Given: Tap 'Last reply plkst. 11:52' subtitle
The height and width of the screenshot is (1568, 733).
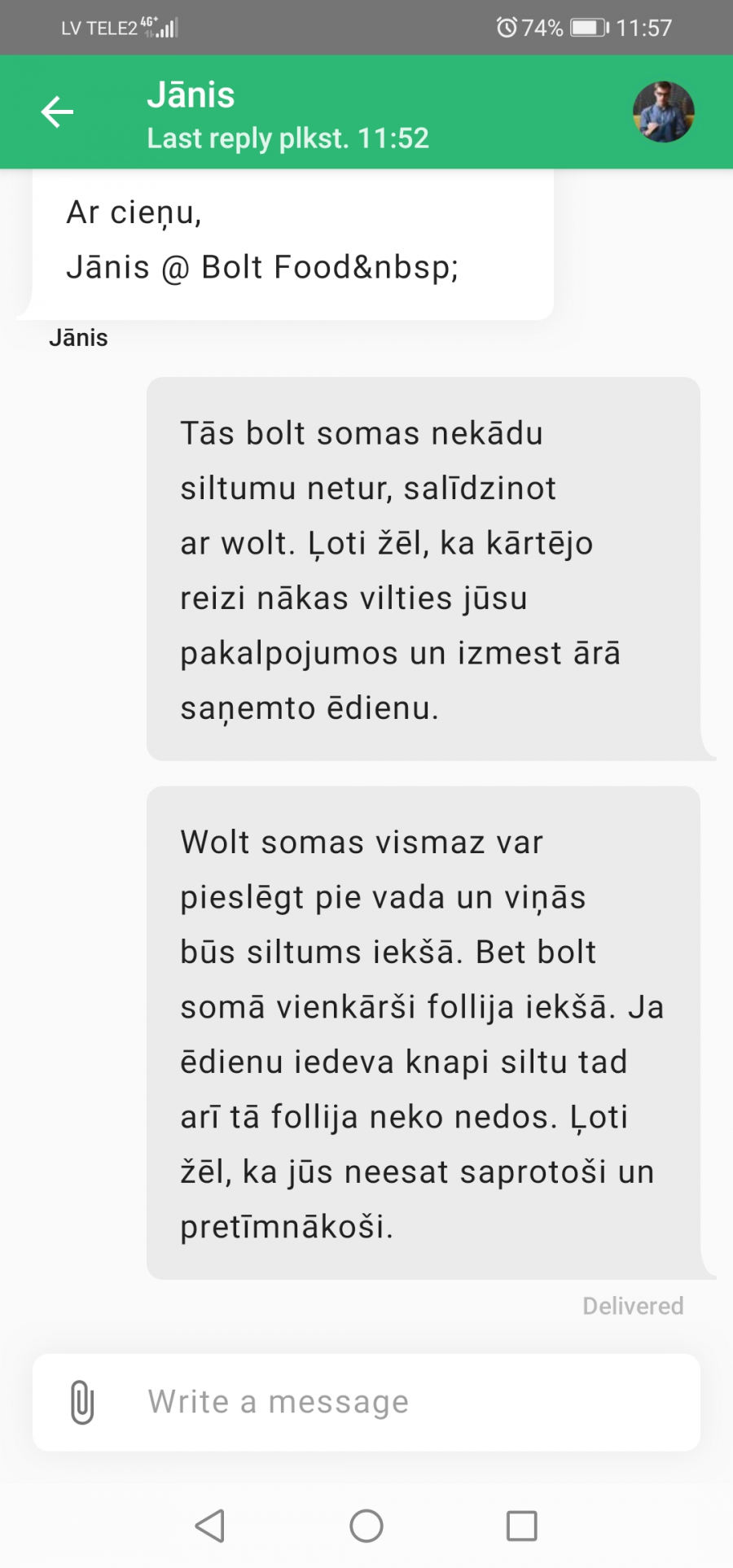Looking at the screenshot, I should 287,138.
